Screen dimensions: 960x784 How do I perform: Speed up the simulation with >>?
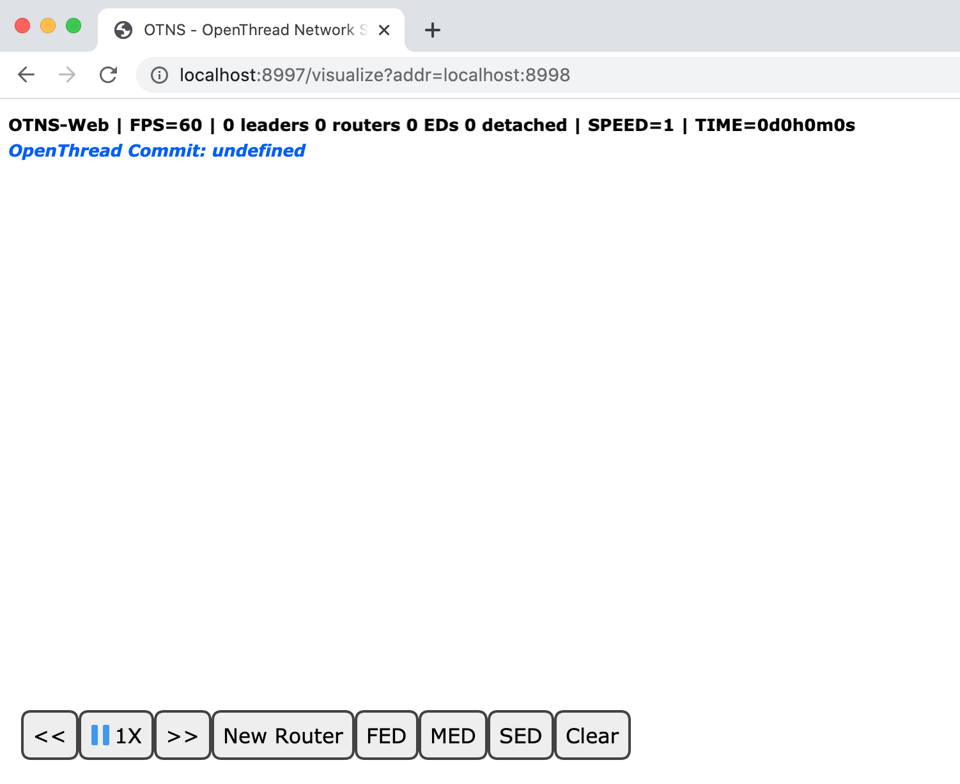click(182, 735)
